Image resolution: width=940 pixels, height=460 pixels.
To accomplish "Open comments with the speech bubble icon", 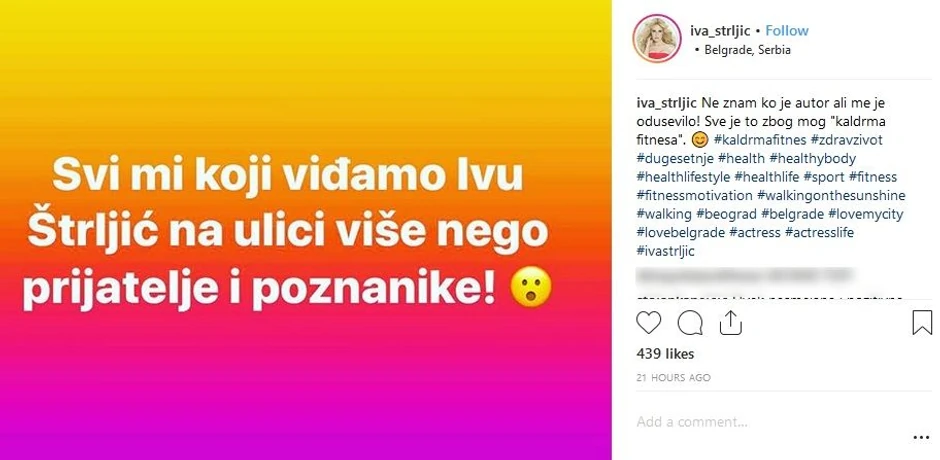I will tap(689, 323).
